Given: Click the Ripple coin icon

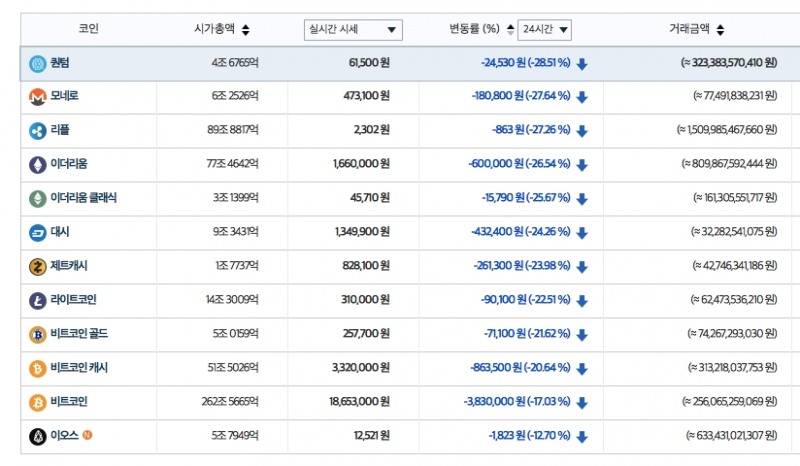Looking at the screenshot, I should pyautogui.click(x=38, y=131).
